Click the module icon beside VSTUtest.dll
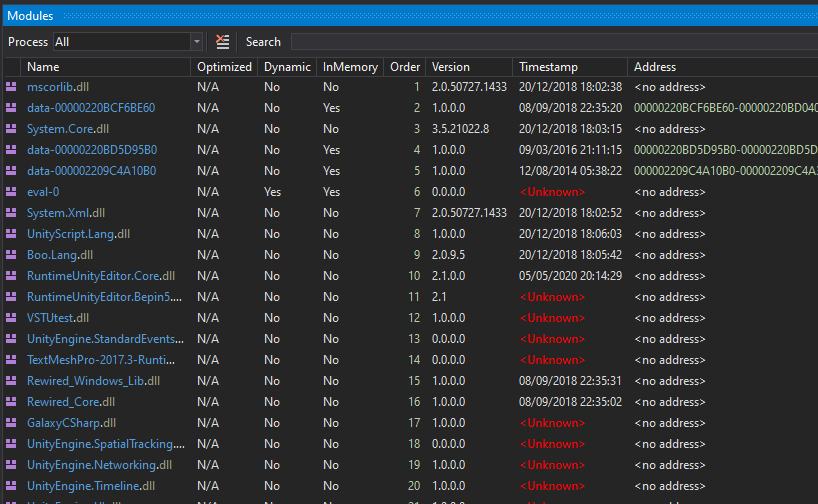The image size is (818, 504). (x=11, y=318)
